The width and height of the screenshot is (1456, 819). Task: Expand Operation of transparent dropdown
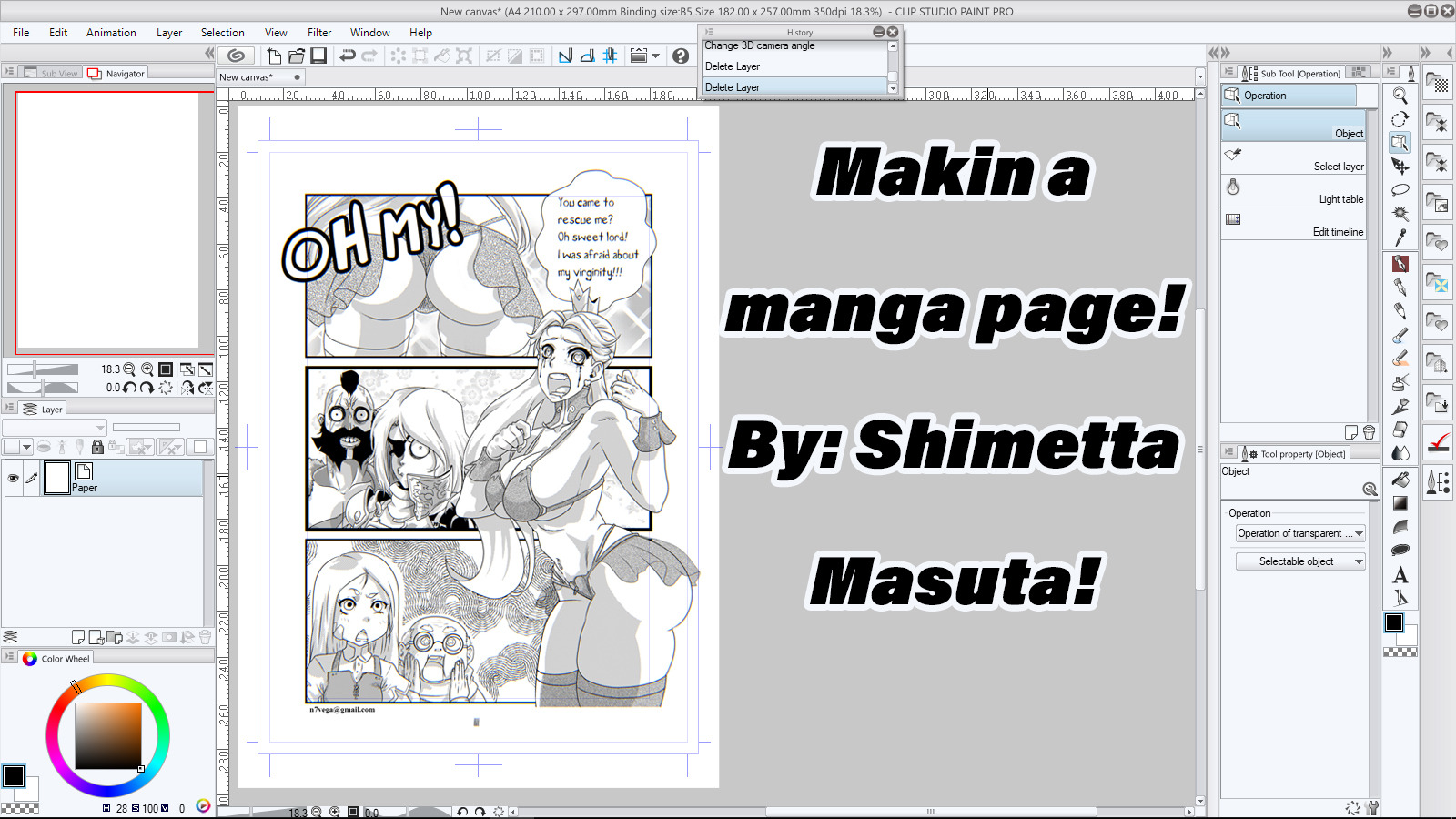click(1300, 533)
